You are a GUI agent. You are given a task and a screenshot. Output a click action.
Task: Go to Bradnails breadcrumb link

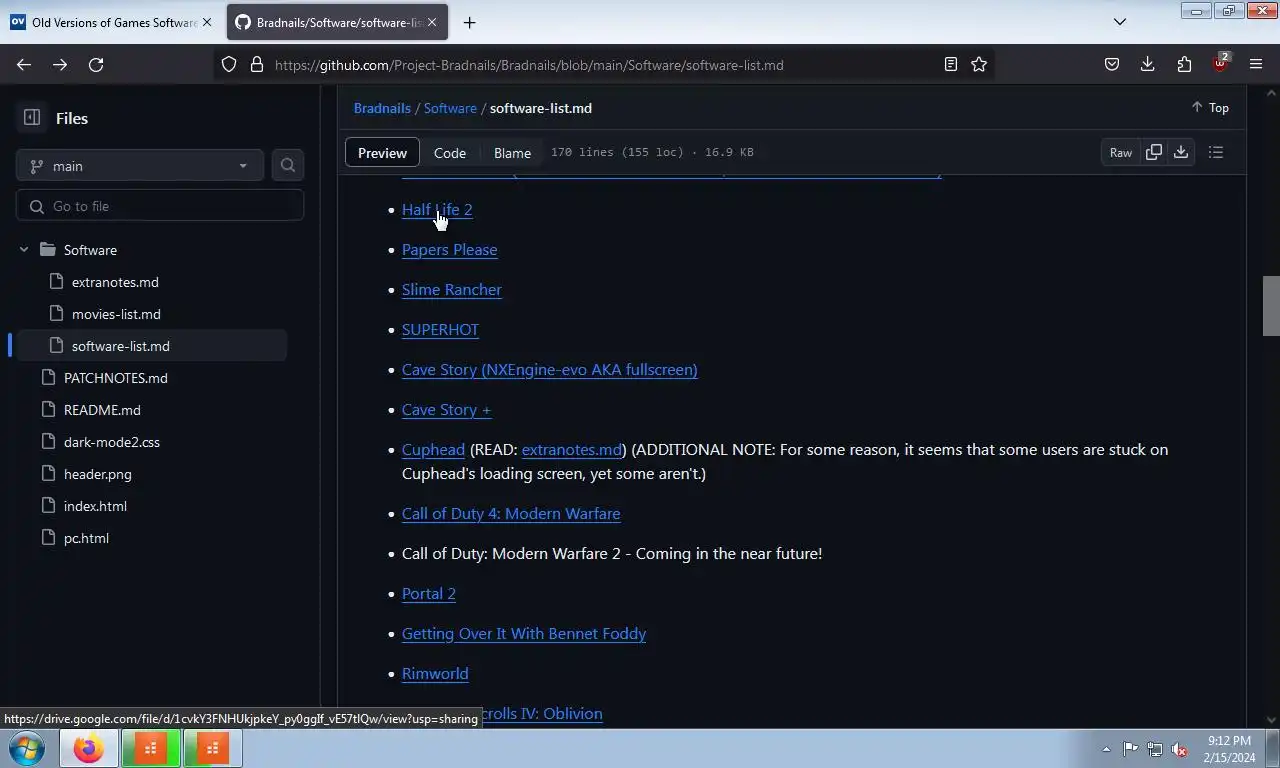tap(382, 108)
